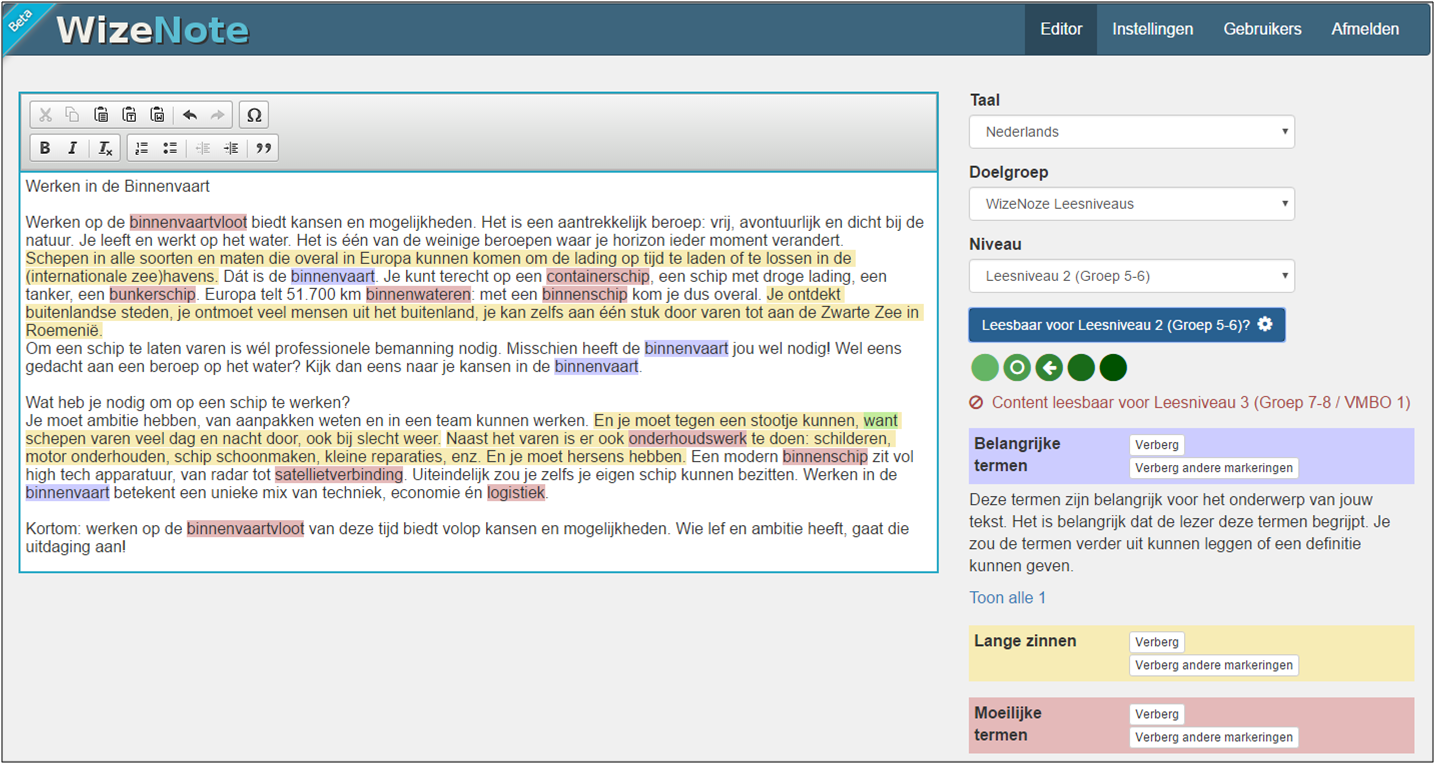Hide the Belangrijke termen markings with Verberg
The image size is (1434, 764).
1157,445
